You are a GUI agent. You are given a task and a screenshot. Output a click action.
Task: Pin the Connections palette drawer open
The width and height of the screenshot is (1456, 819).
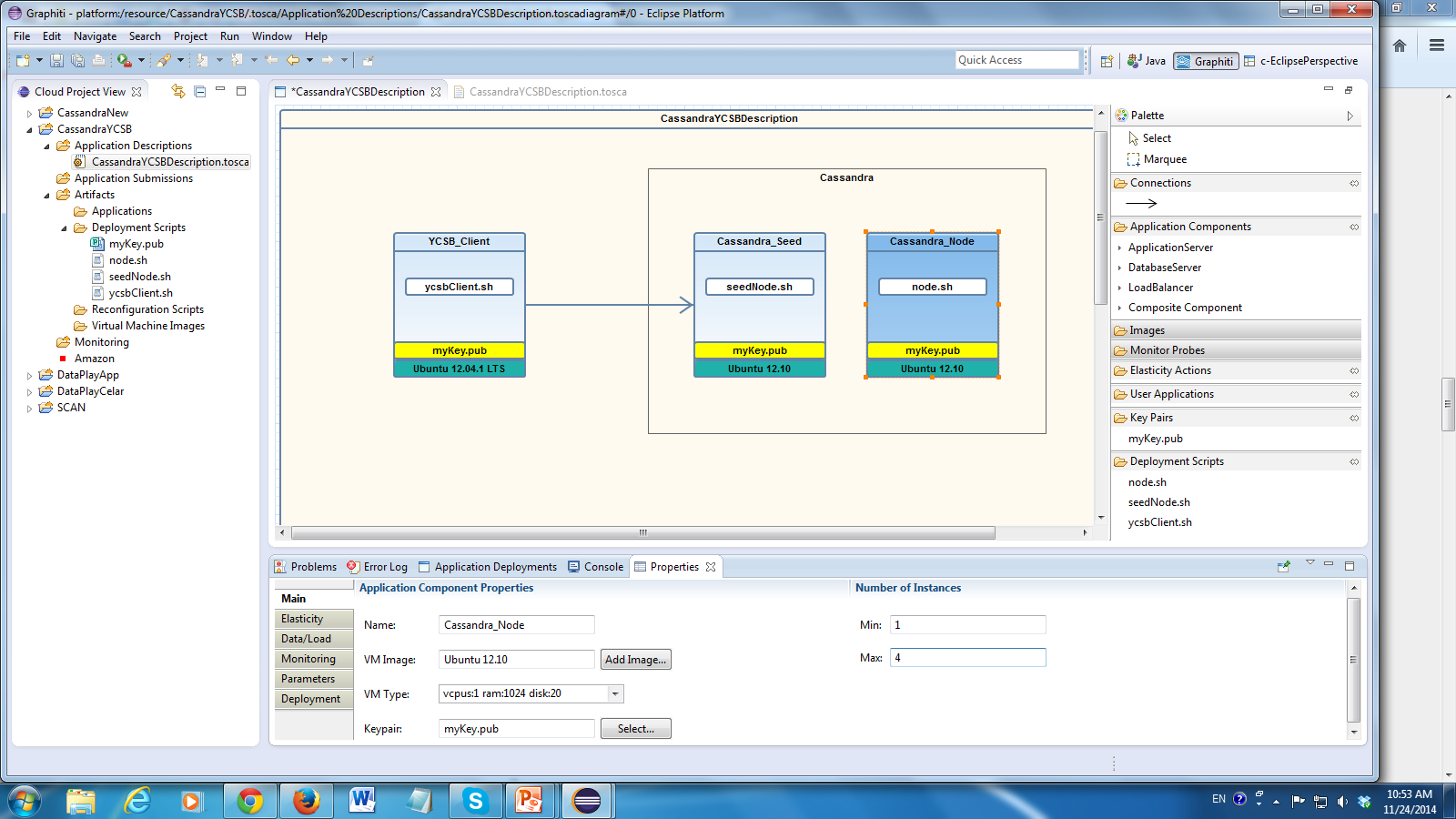point(1354,183)
